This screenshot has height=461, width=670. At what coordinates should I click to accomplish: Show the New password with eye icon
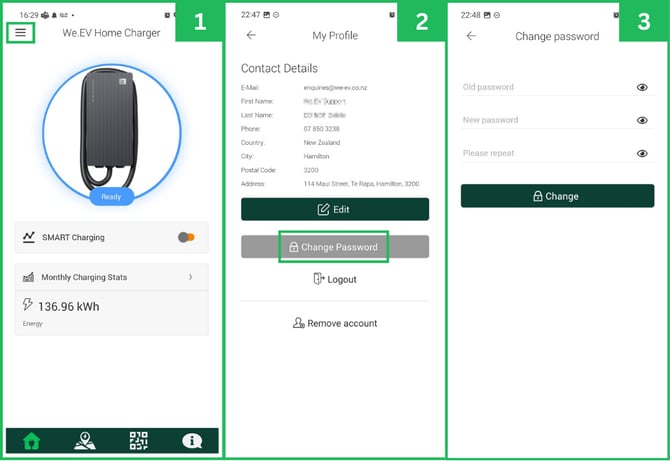pos(642,120)
